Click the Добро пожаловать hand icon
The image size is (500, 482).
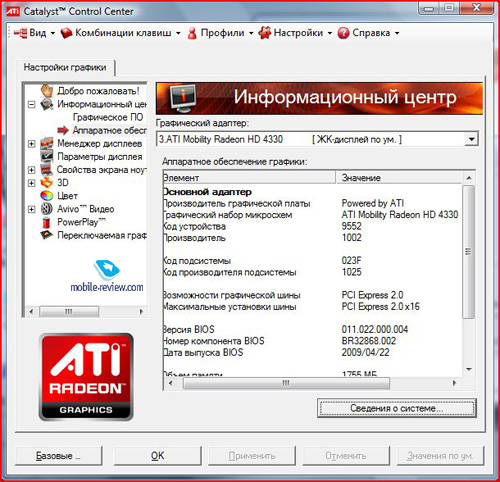(47, 91)
